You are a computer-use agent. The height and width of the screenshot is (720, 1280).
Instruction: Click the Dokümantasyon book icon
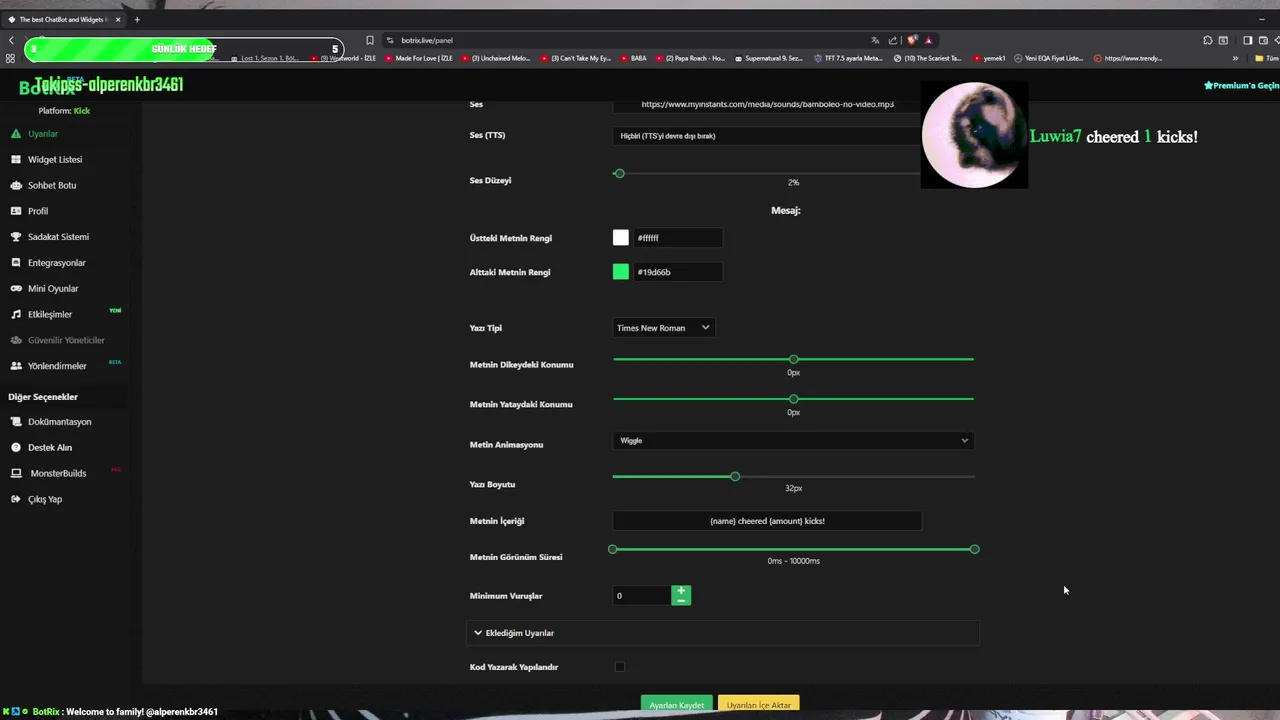(16, 422)
